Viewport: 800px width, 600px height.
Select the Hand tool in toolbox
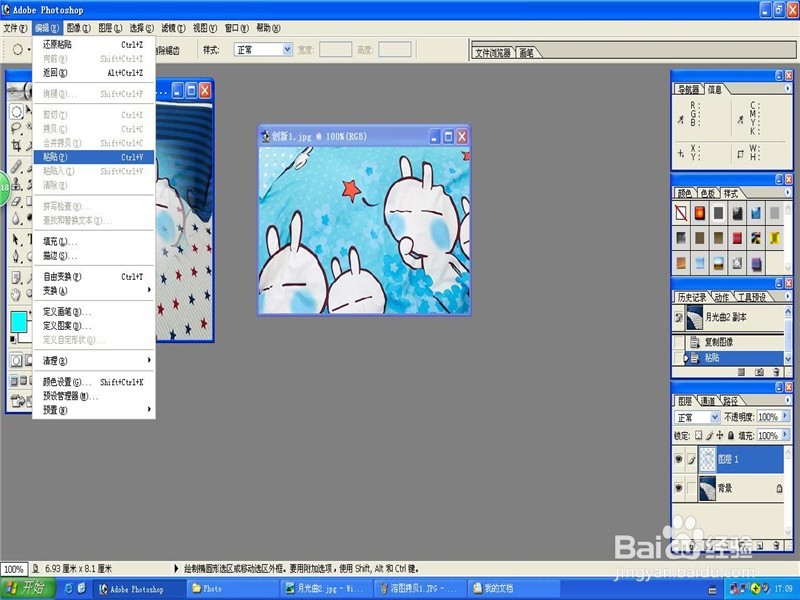[16, 294]
